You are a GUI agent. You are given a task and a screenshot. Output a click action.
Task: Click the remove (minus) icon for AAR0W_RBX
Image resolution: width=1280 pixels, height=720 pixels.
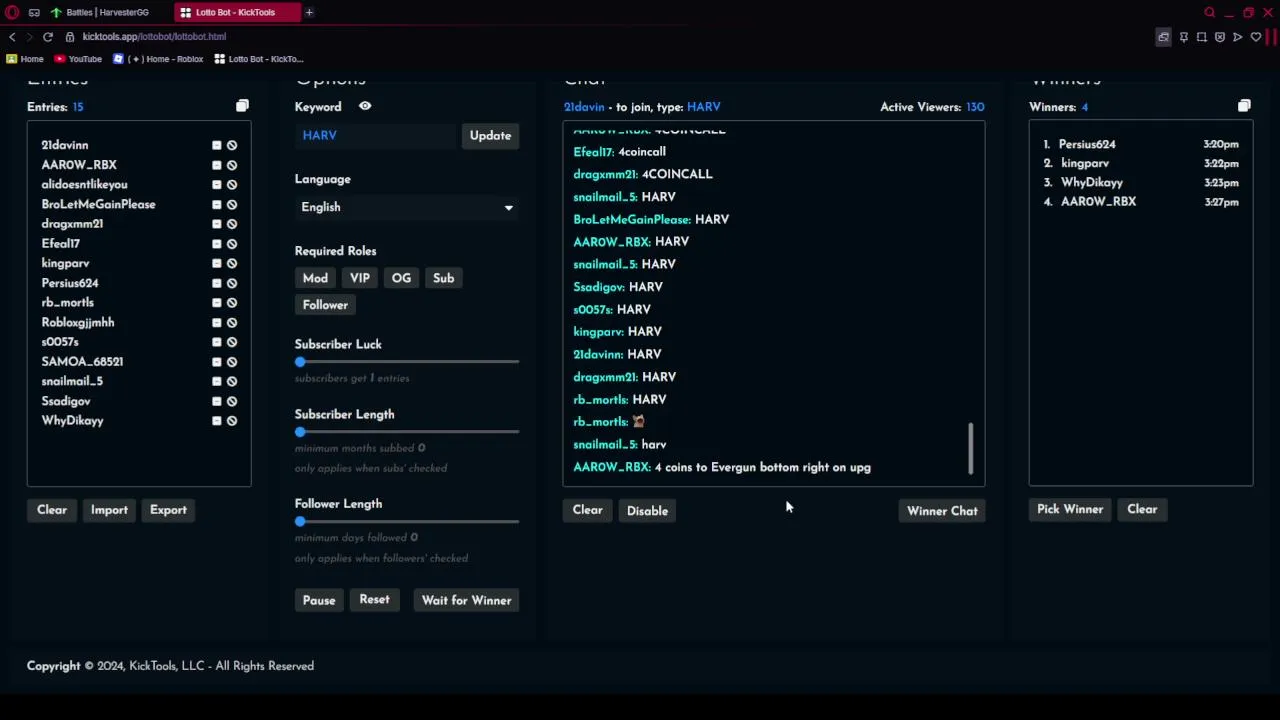pyautogui.click(x=216, y=165)
